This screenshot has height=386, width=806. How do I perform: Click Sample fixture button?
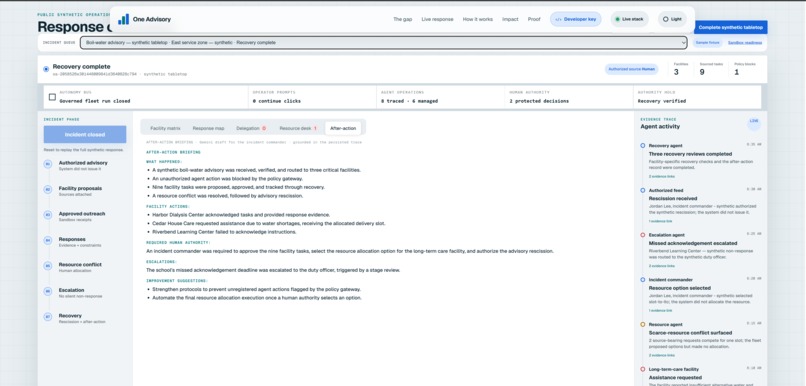[707, 43]
